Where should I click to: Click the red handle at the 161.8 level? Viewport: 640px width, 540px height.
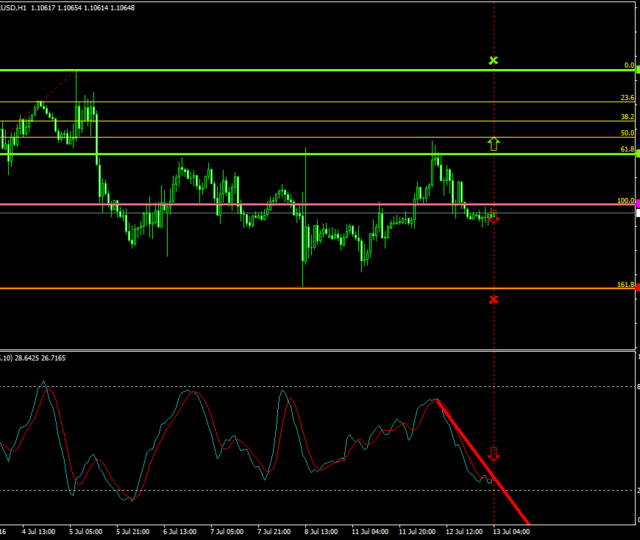point(636,288)
